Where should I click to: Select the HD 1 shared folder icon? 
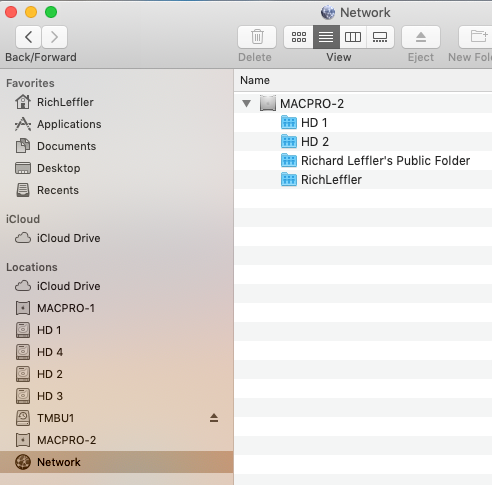pyautogui.click(x=289, y=122)
